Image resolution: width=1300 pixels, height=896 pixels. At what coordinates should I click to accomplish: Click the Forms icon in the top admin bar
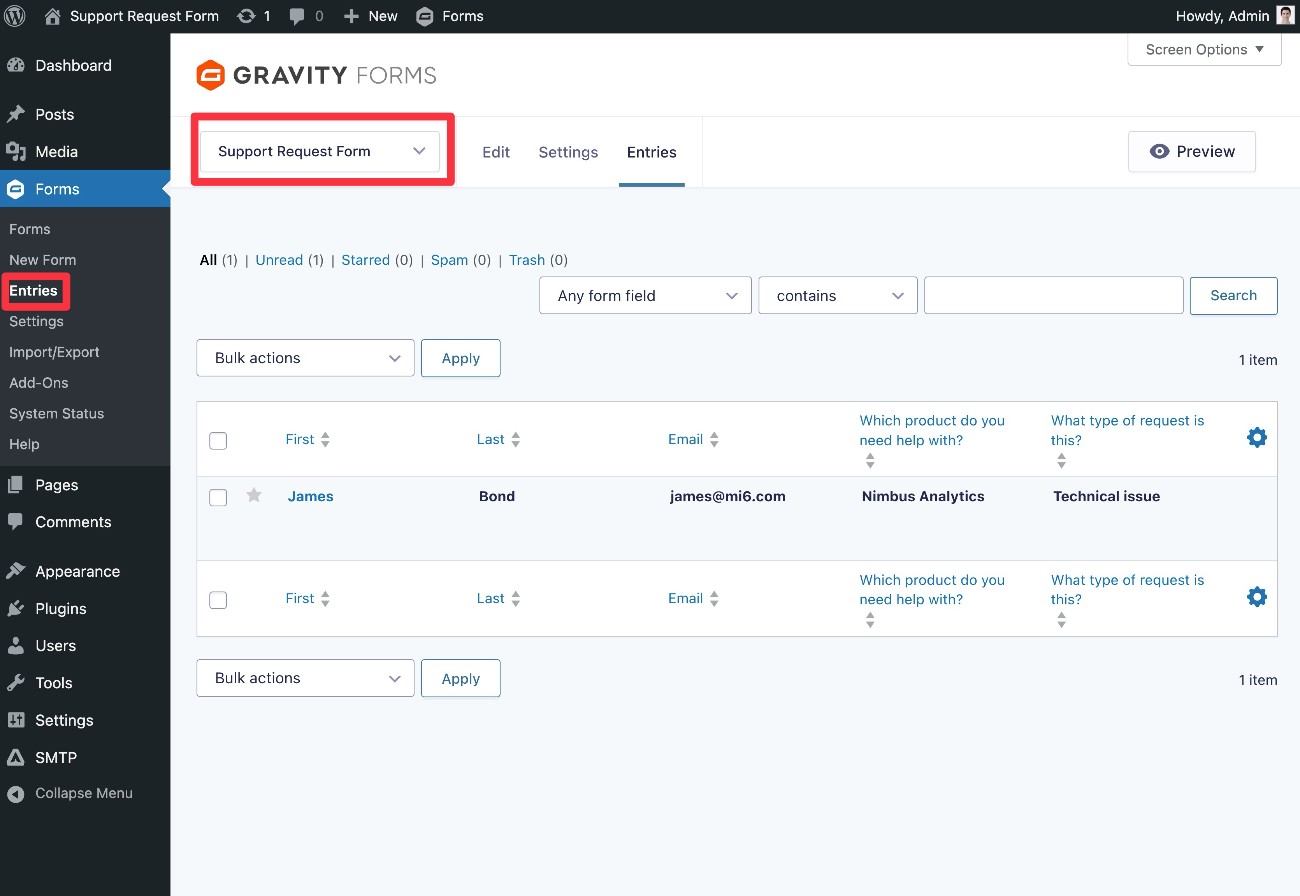pyautogui.click(x=425, y=15)
